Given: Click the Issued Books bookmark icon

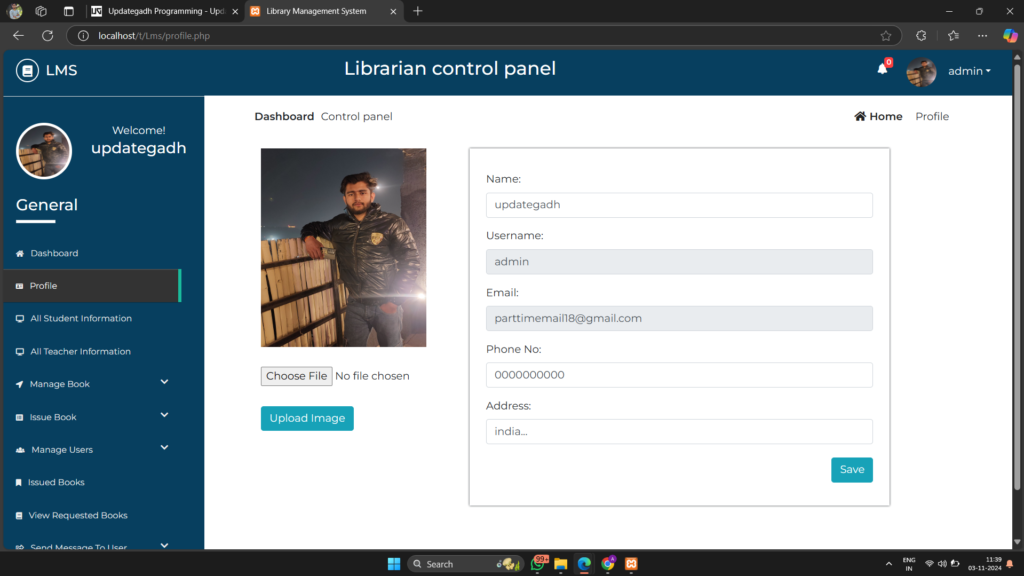Looking at the screenshot, I should [18, 483].
